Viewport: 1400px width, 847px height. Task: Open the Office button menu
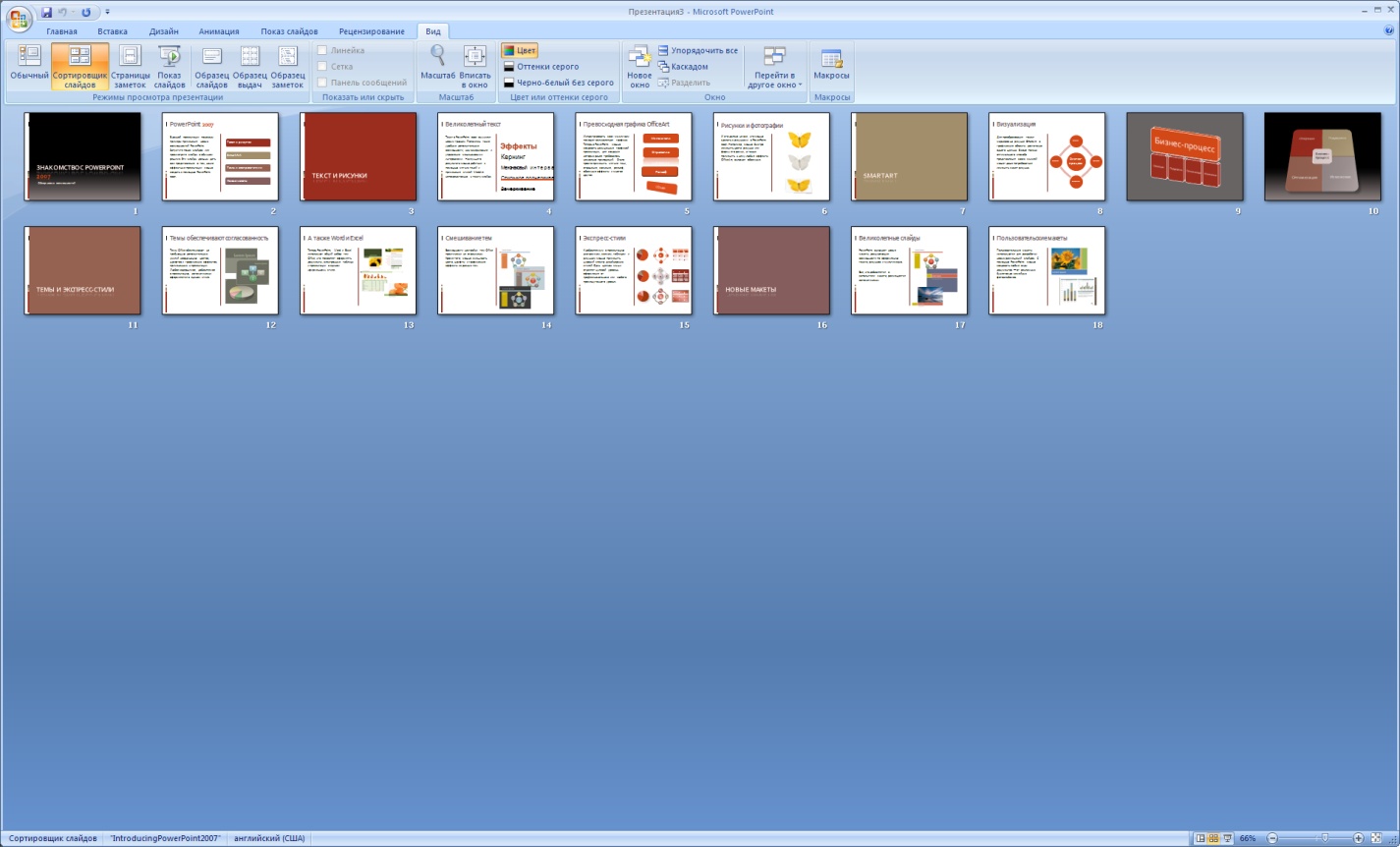tap(20, 18)
